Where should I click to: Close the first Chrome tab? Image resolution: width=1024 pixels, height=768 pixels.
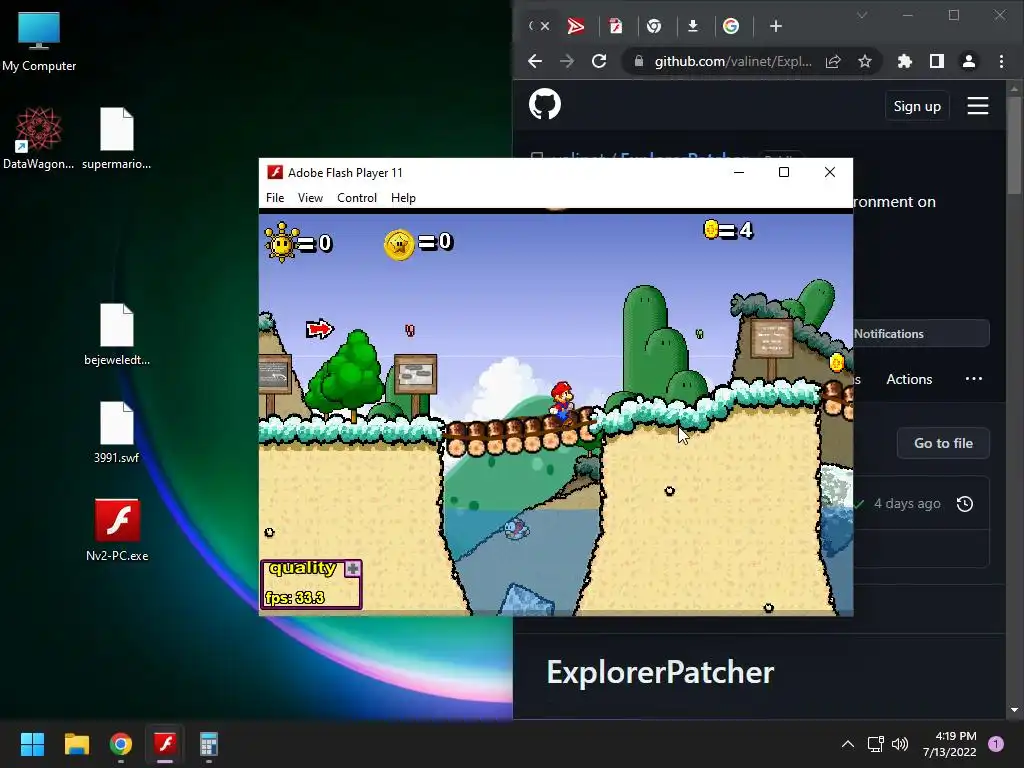point(545,26)
